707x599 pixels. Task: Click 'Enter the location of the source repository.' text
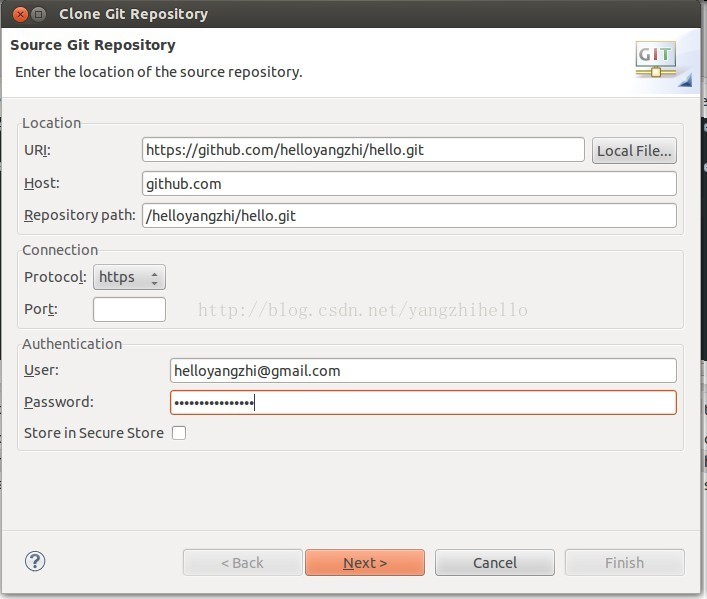(159, 72)
